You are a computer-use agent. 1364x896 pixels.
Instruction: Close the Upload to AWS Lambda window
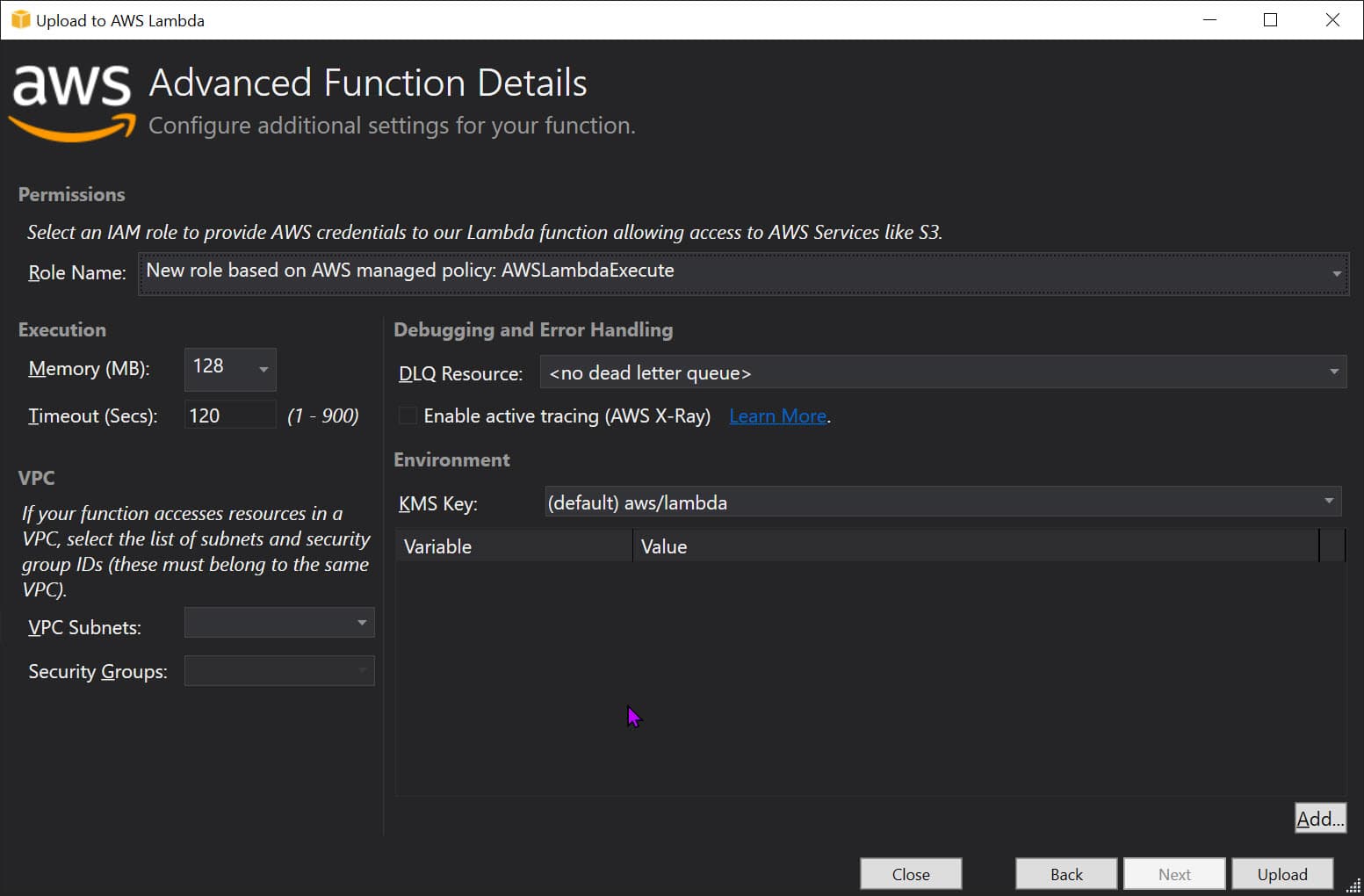[x=1332, y=19]
